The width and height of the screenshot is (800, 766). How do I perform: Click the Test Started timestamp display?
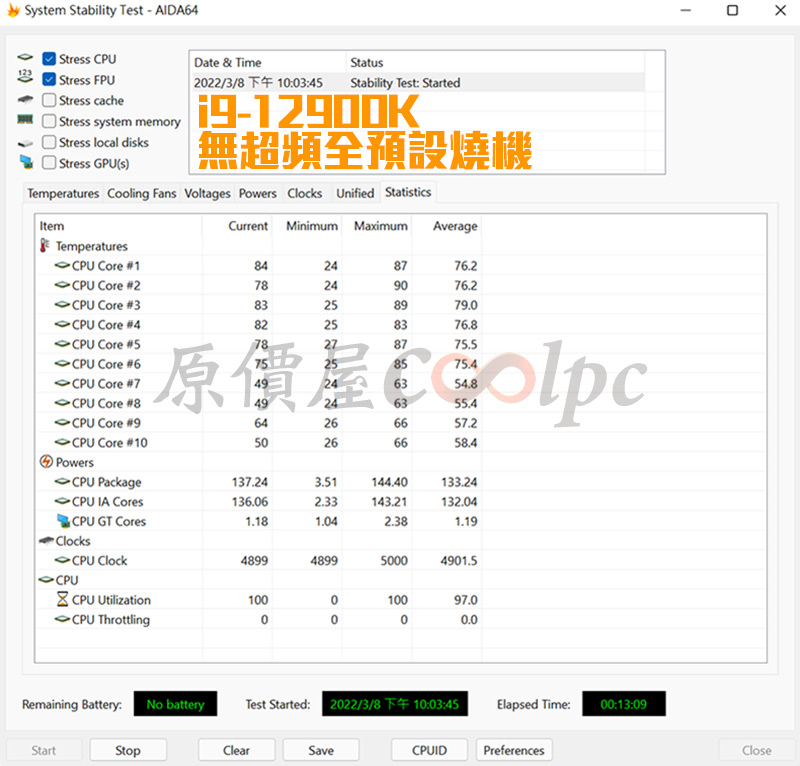click(394, 704)
